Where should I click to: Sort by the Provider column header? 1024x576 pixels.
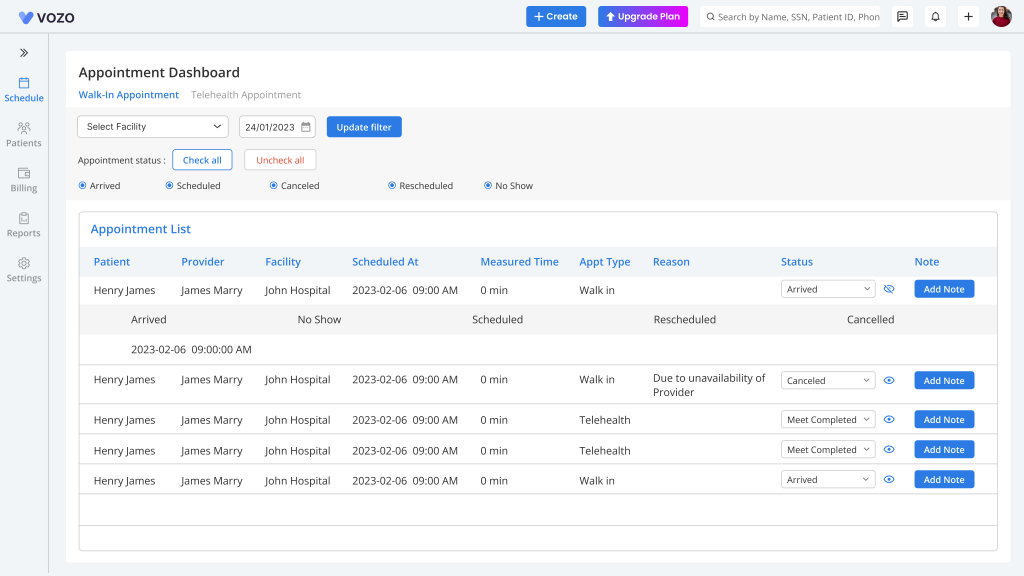click(202, 262)
